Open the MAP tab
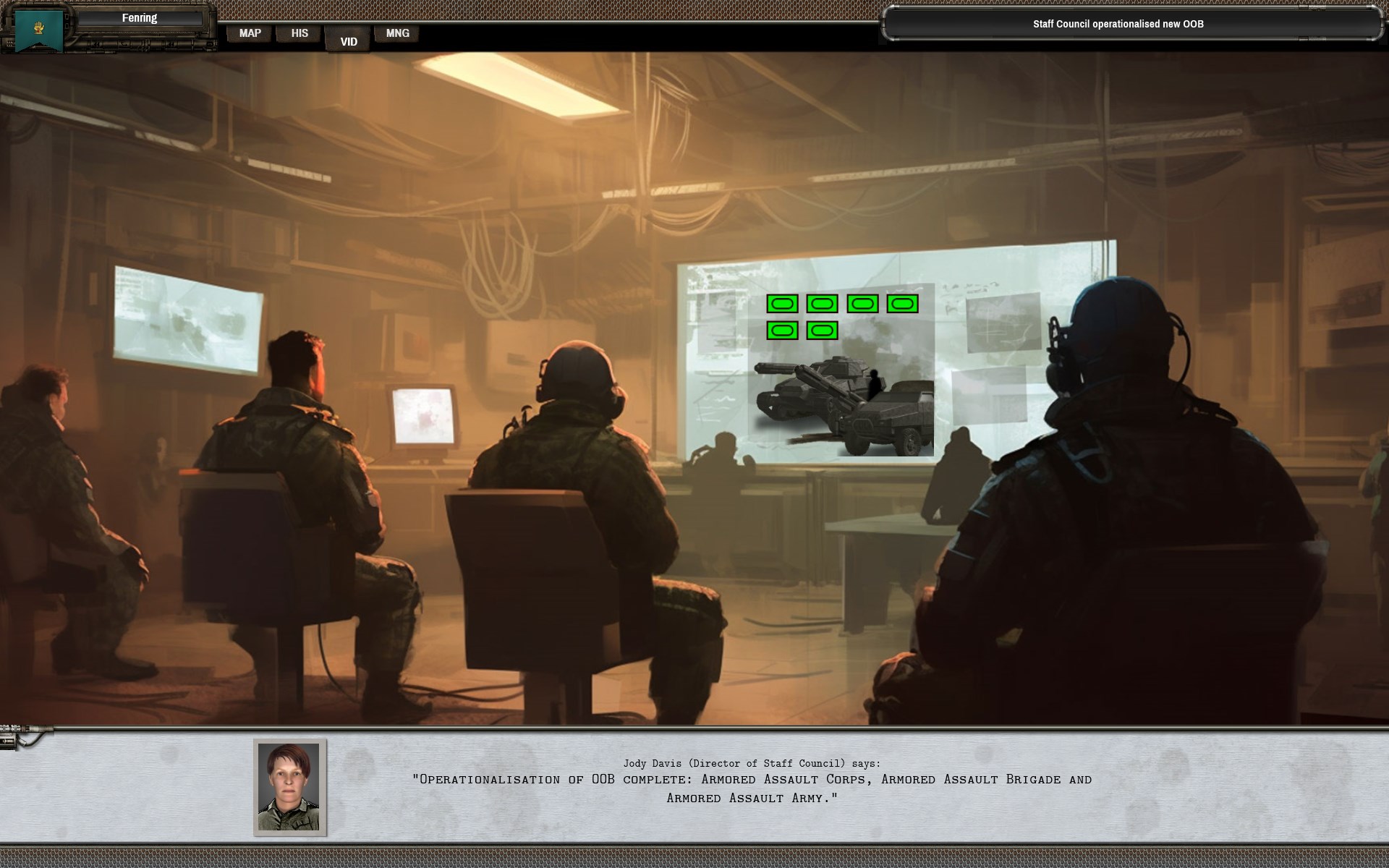 tap(250, 33)
